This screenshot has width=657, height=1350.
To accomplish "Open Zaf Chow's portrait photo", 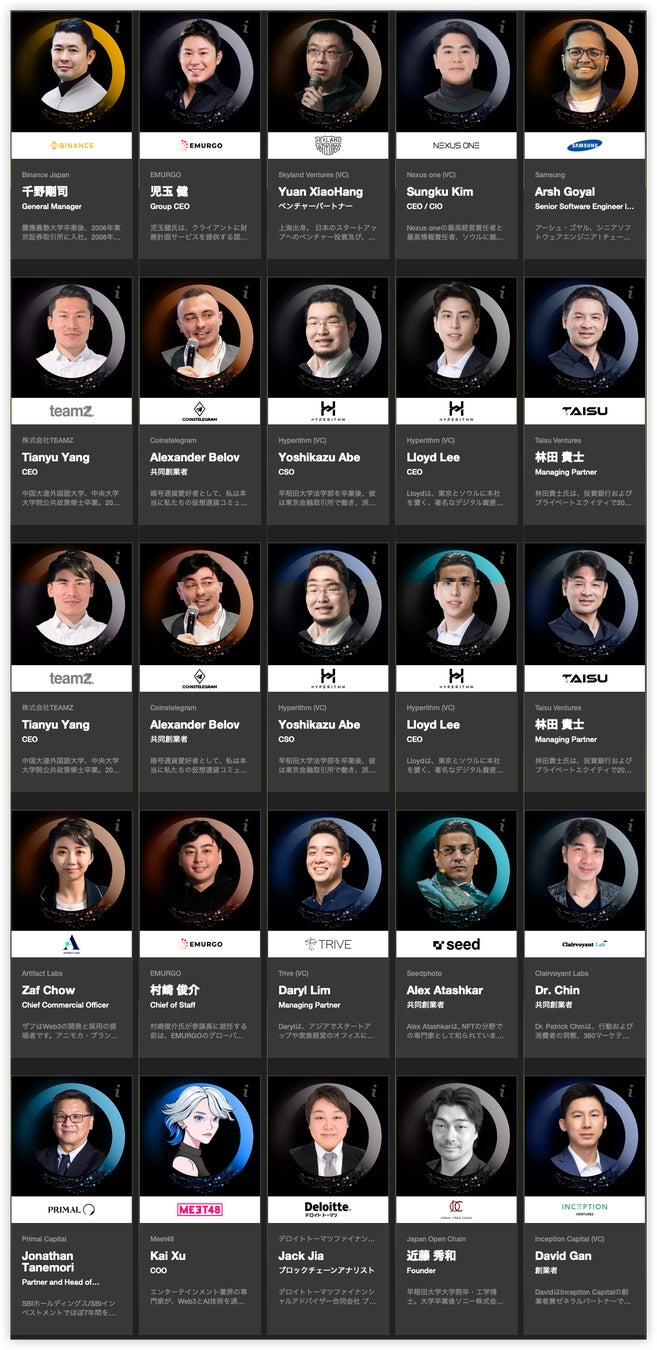I will [72, 870].
